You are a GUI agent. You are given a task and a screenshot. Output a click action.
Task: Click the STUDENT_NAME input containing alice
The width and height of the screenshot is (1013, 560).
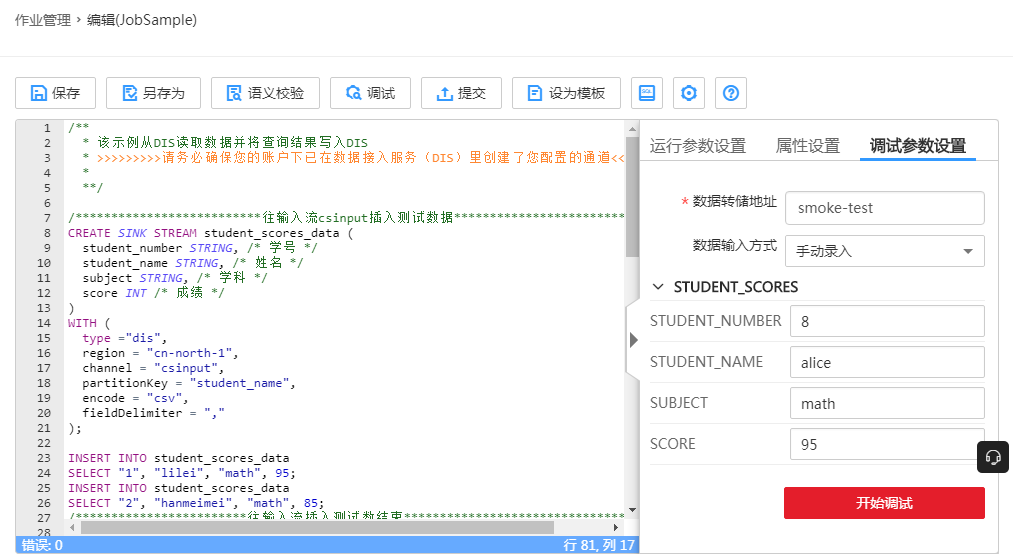click(x=887, y=362)
